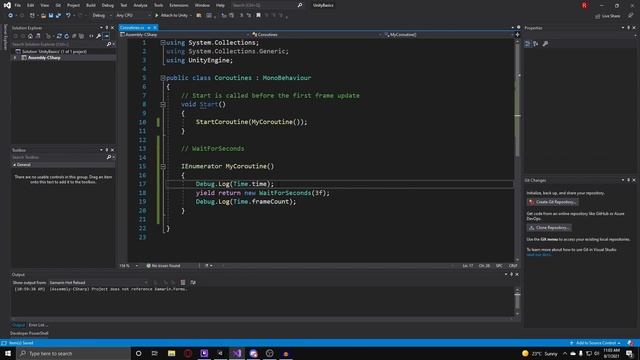The height and width of the screenshot is (360, 640).
Task: Click the Categorized icon in Properties
Action: coord(527,44)
